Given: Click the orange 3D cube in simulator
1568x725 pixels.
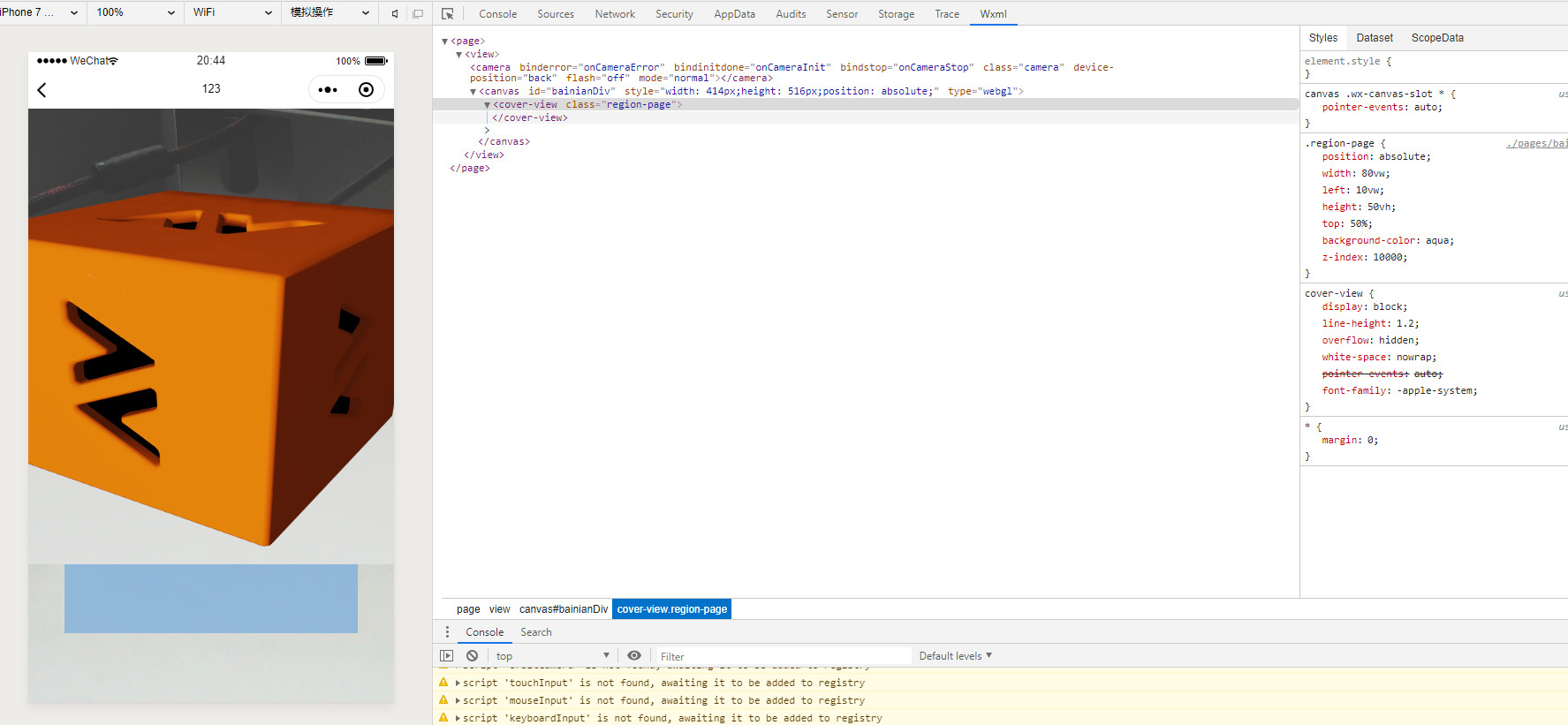Looking at the screenshot, I should coord(210,366).
